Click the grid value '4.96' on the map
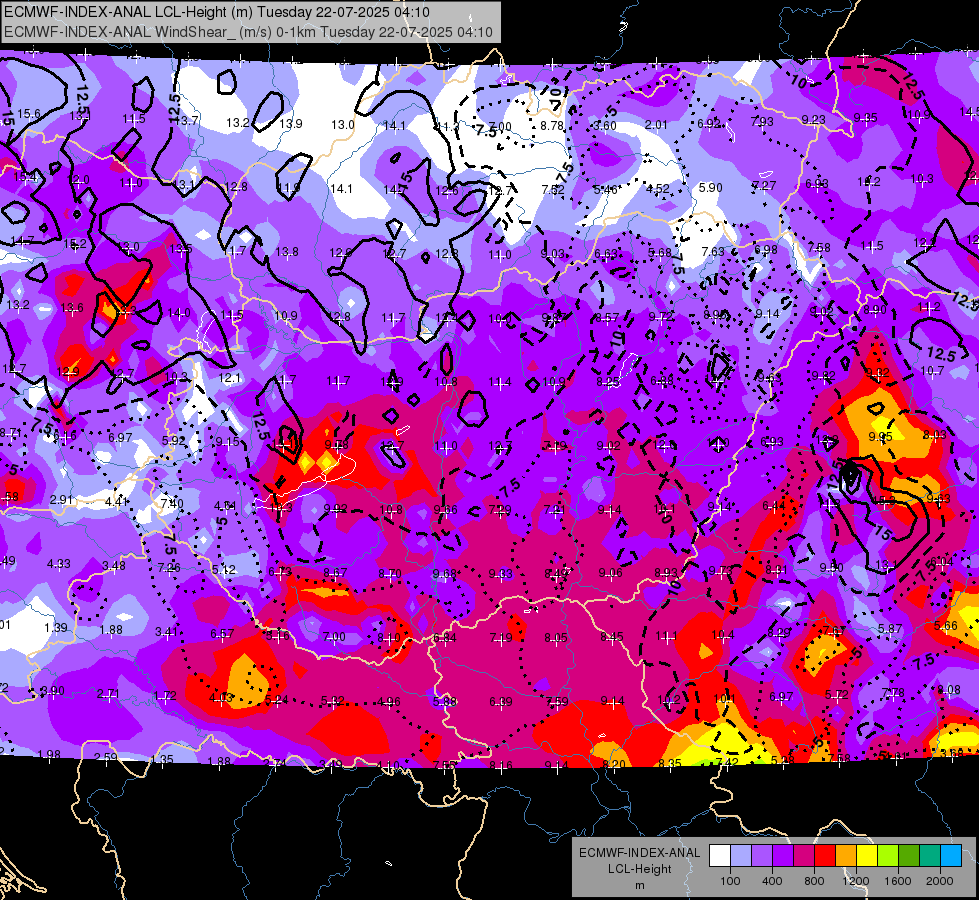 tap(389, 701)
